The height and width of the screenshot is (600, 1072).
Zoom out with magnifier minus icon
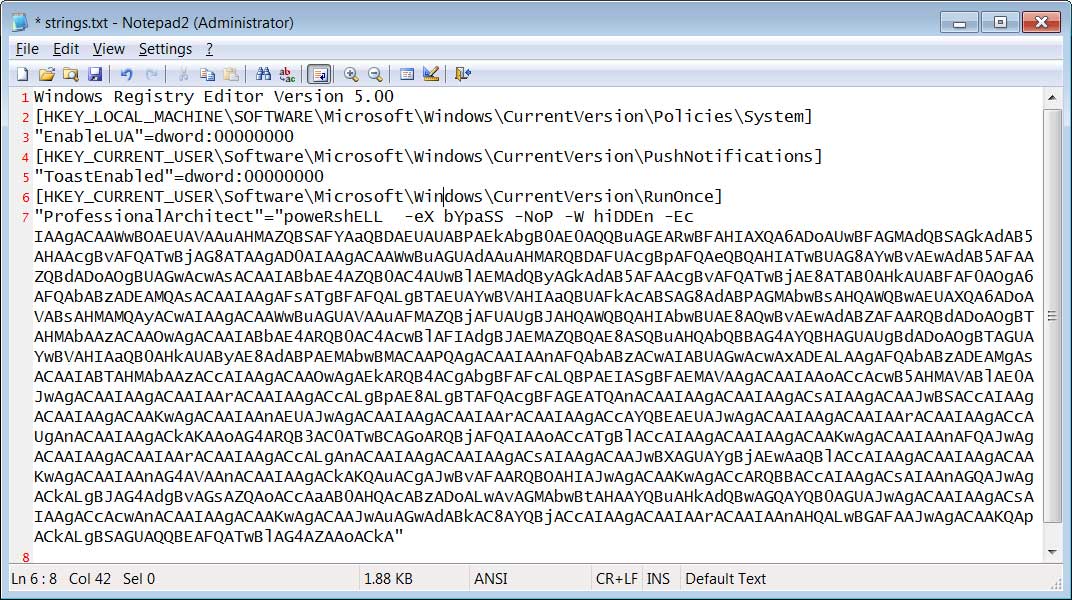tap(375, 74)
